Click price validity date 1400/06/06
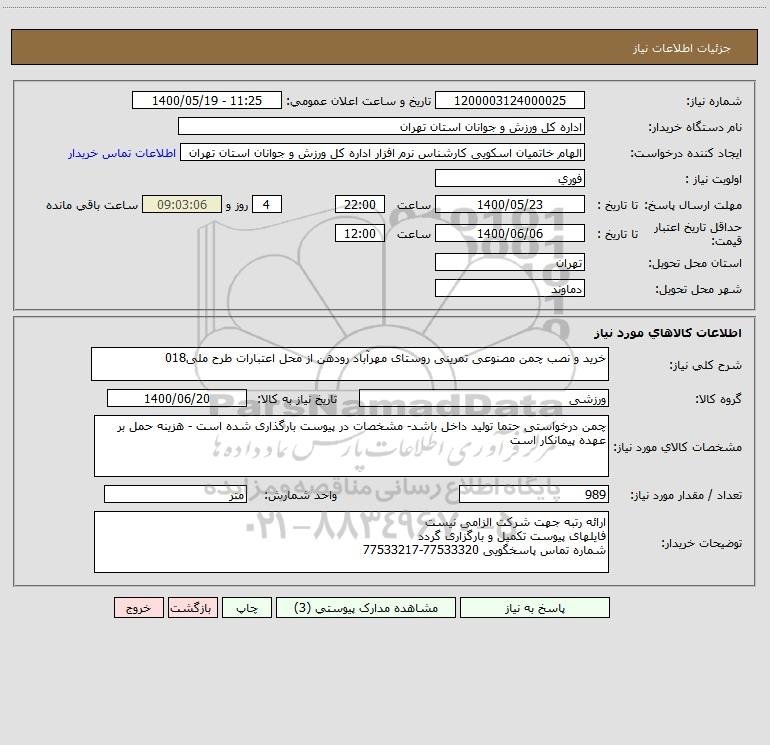The height and width of the screenshot is (745, 770). click(510, 233)
